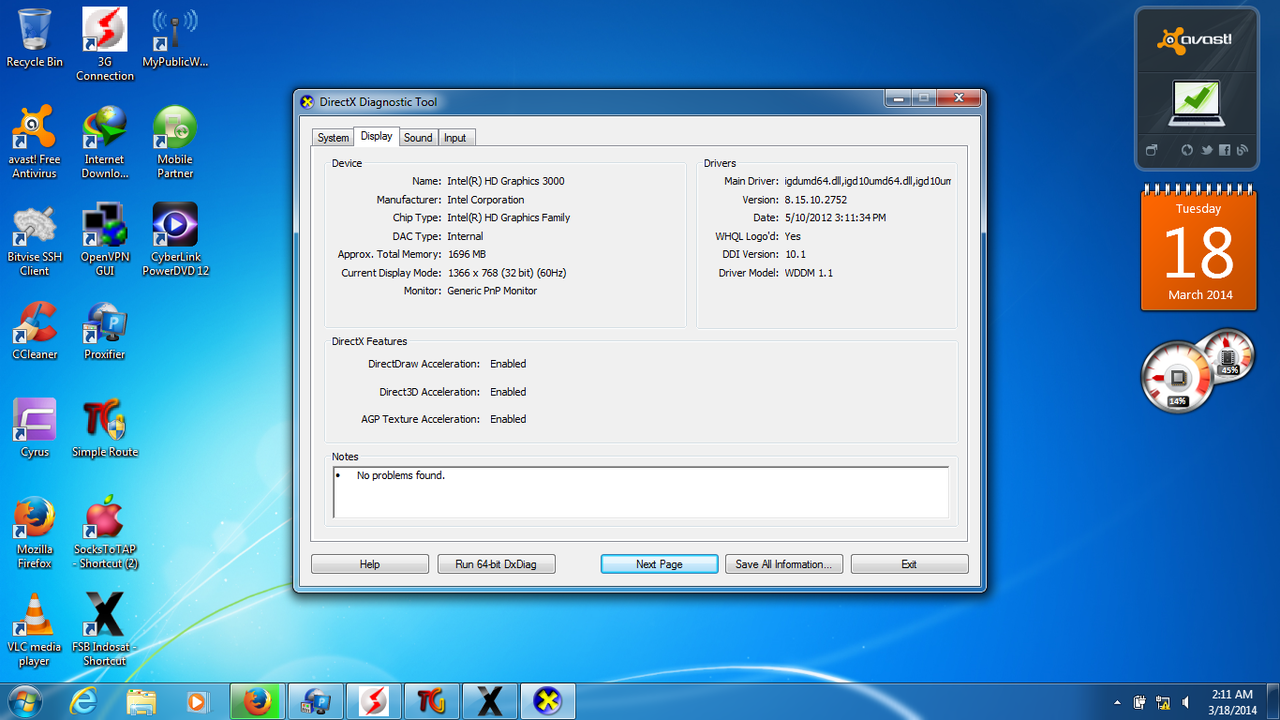Open Internet Explorer from the taskbar
This screenshot has width=1280, height=720.
(84, 702)
